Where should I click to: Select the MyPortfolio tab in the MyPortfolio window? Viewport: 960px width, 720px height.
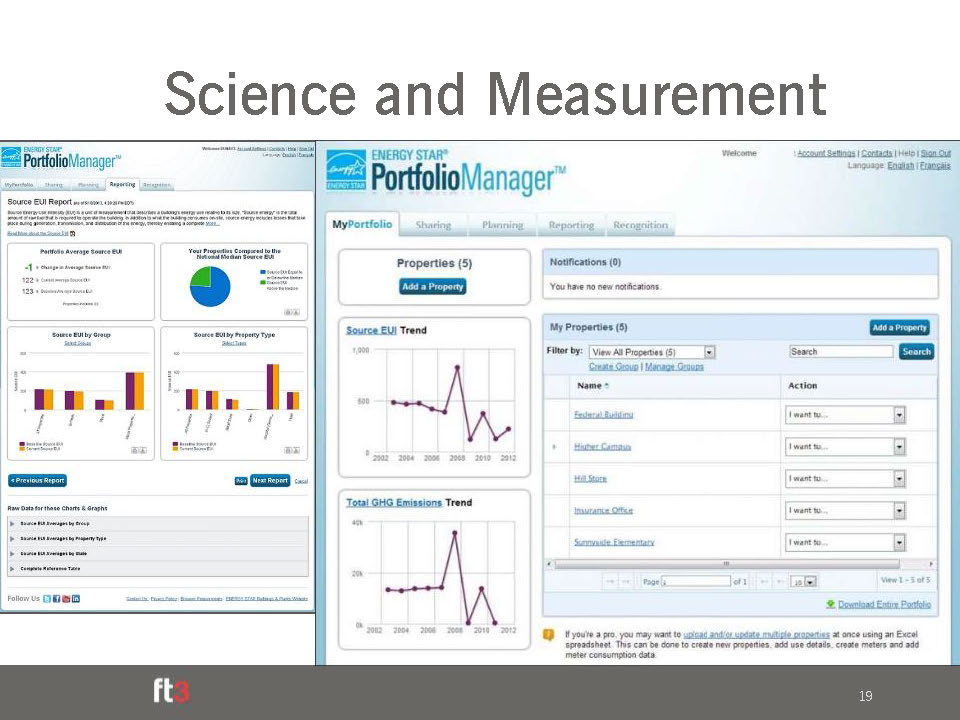pyautogui.click(x=362, y=225)
